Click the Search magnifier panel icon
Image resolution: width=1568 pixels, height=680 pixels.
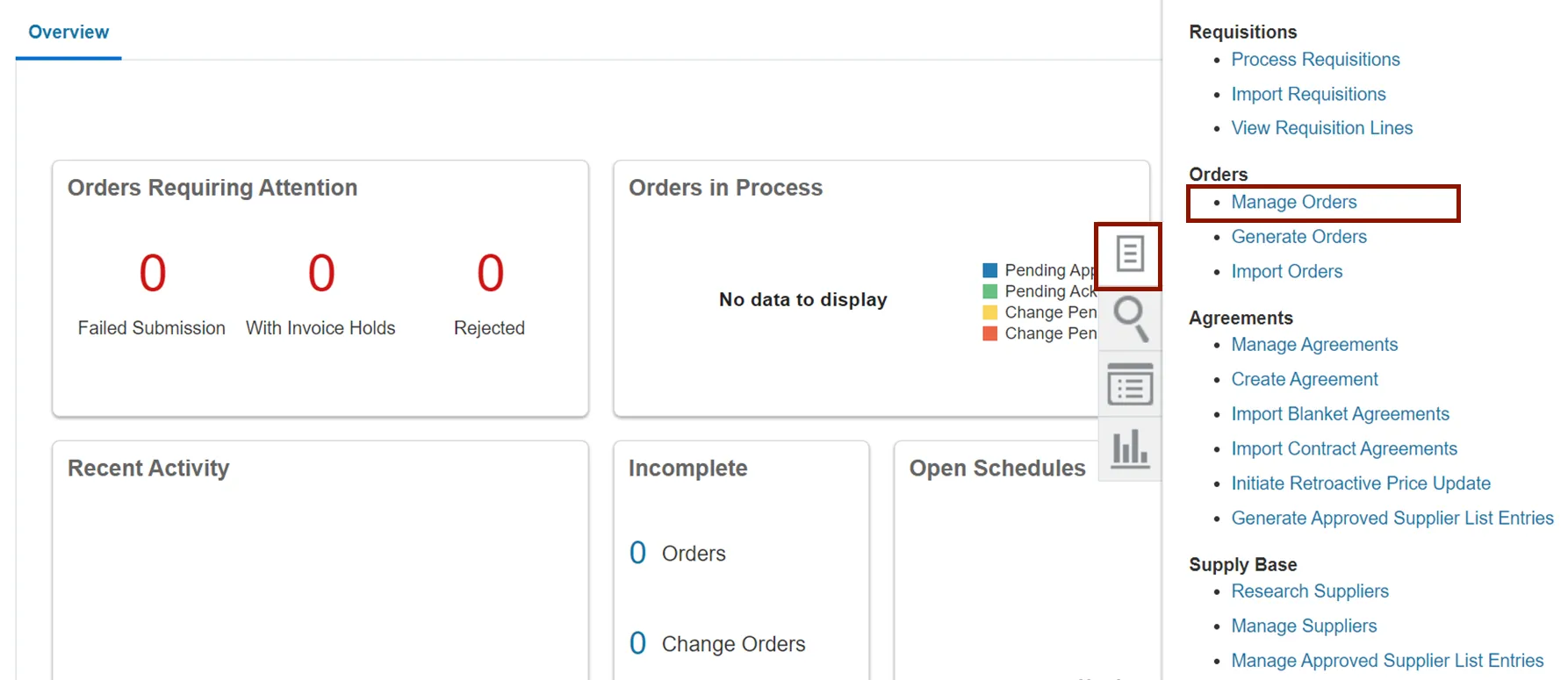pyautogui.click(x=1130, y=319)
